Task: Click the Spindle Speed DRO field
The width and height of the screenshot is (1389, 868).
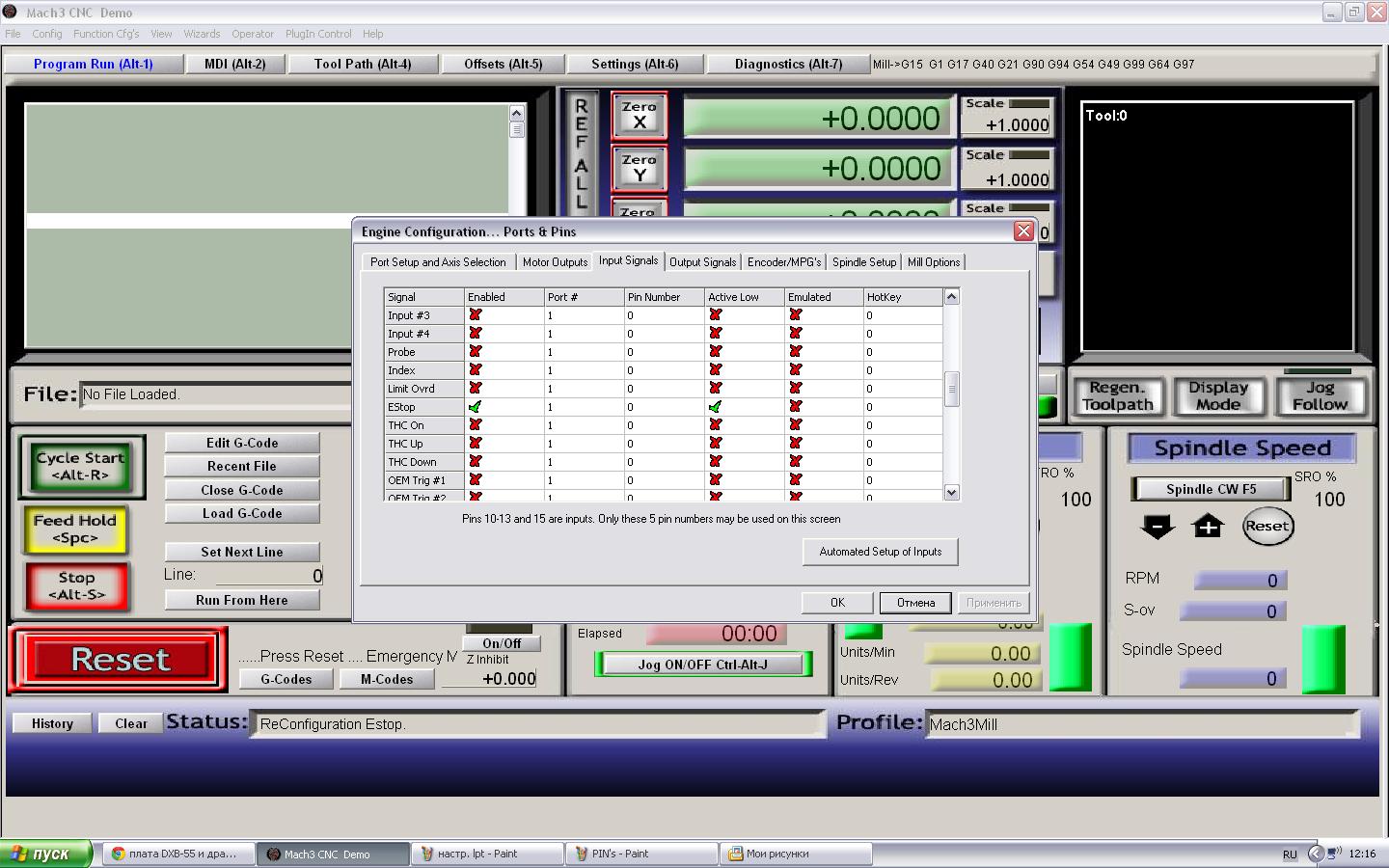Action: coord(1234,679)
